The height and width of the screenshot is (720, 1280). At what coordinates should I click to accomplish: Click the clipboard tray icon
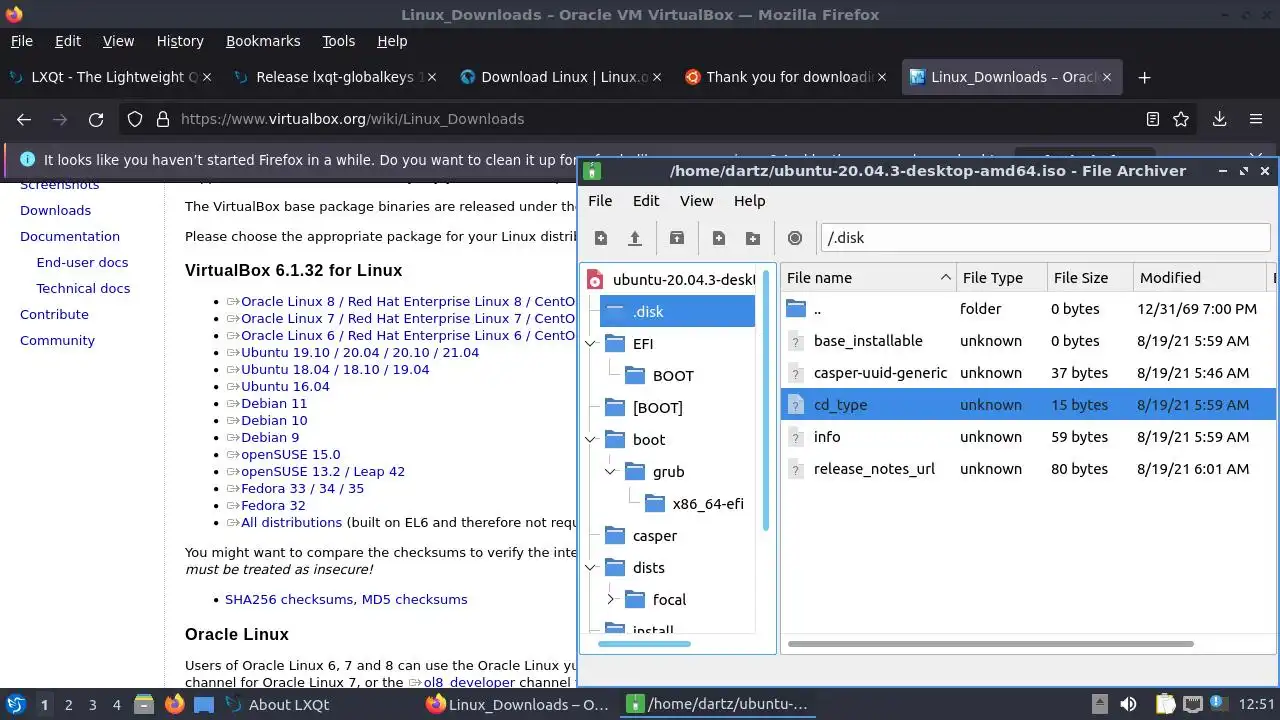point(1164,705)
